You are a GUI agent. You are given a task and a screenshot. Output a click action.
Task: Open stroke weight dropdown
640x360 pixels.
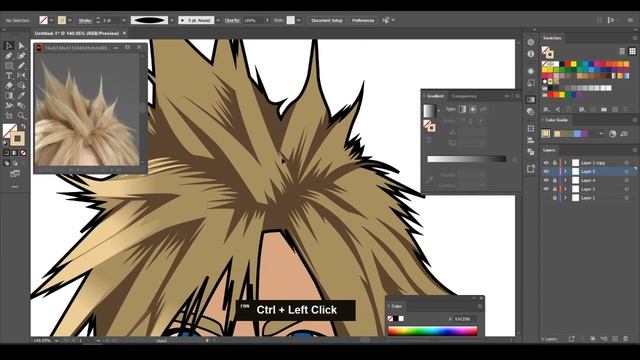(x=124, y=20)
